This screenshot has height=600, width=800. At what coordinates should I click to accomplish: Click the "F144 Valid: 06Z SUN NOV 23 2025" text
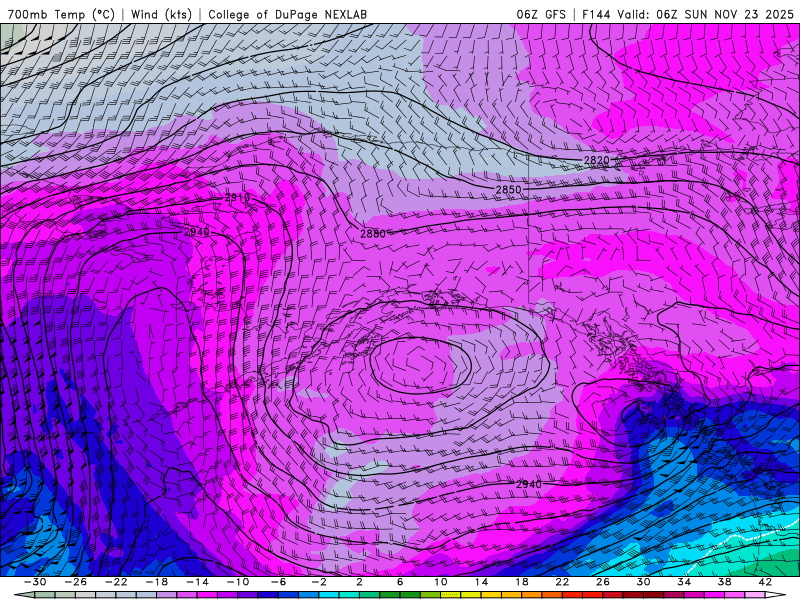(x=688, y=14)
